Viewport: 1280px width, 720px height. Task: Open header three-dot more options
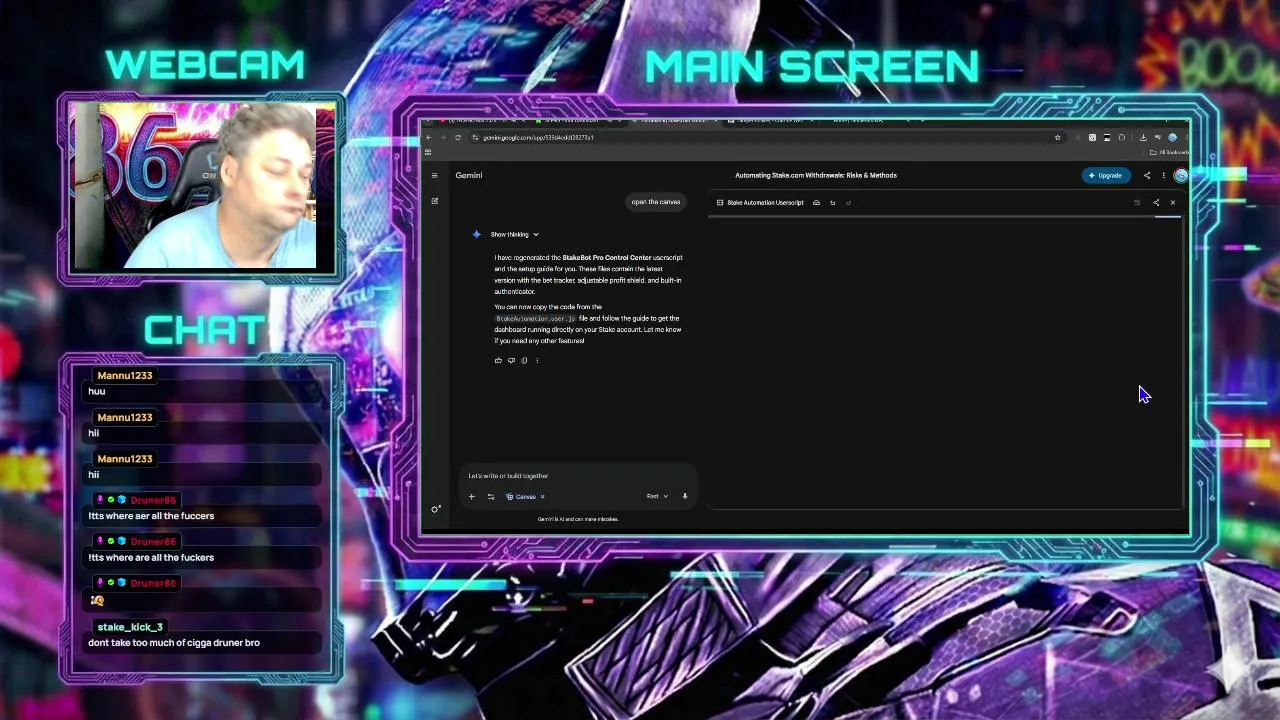coord(1163,175)
